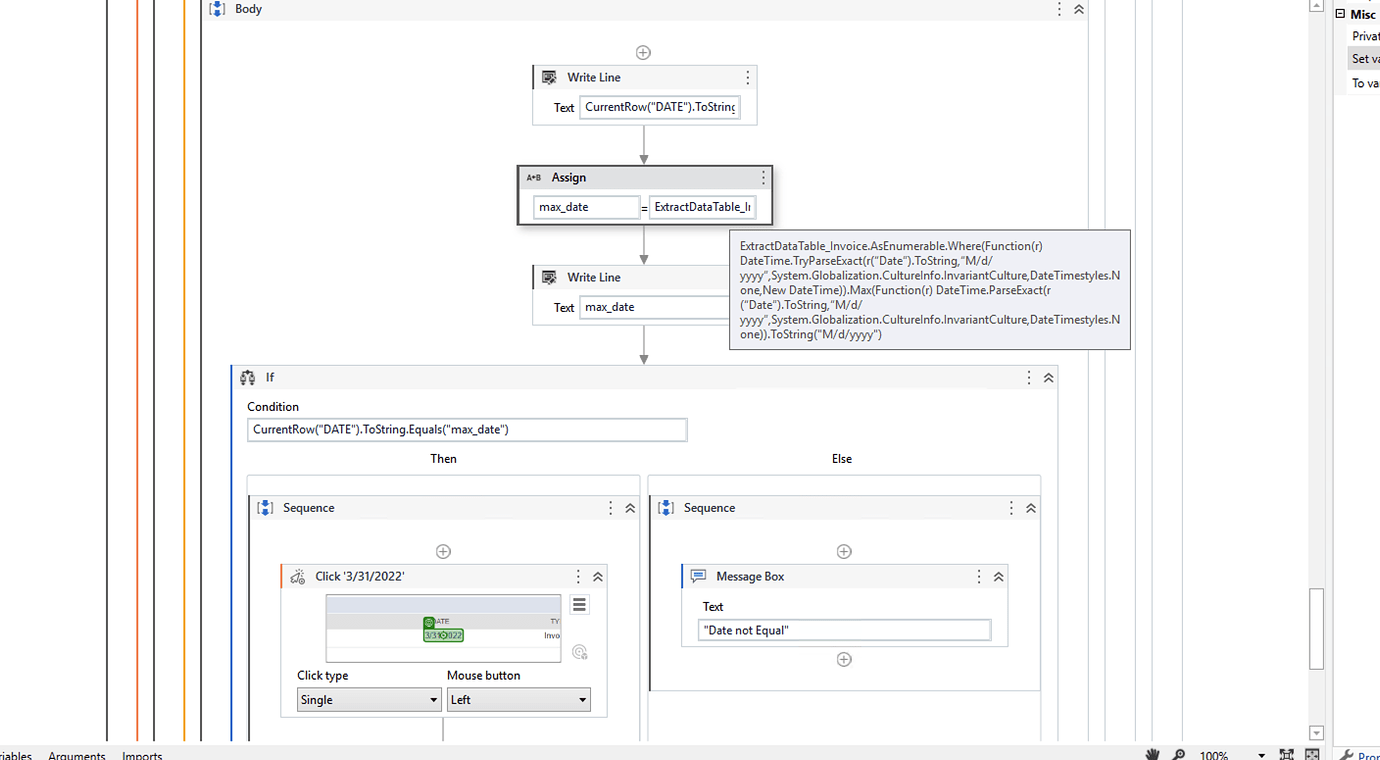Click the If activity gear icon

tap(248, 377)
